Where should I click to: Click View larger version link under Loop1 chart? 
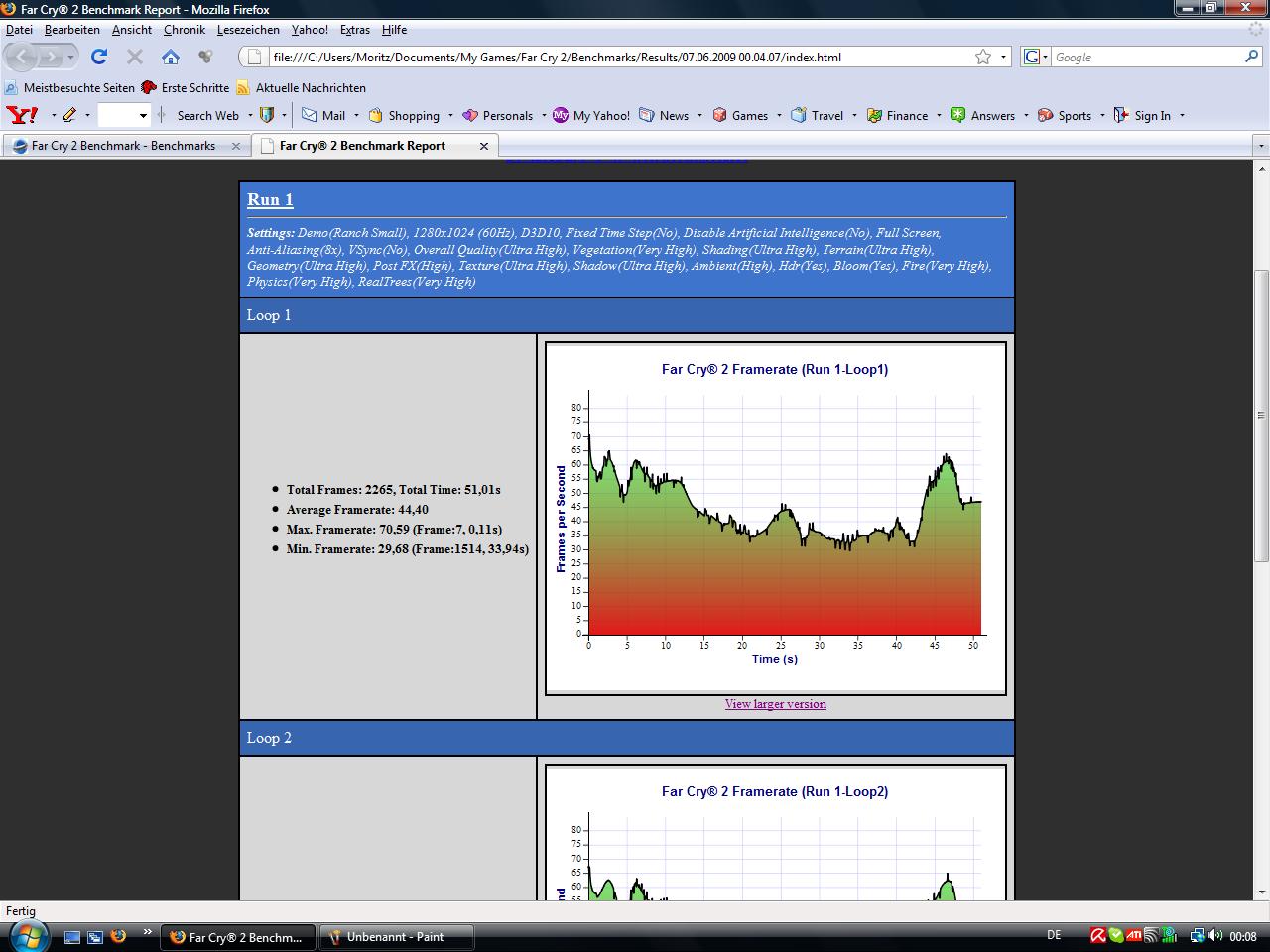[776, 704]
